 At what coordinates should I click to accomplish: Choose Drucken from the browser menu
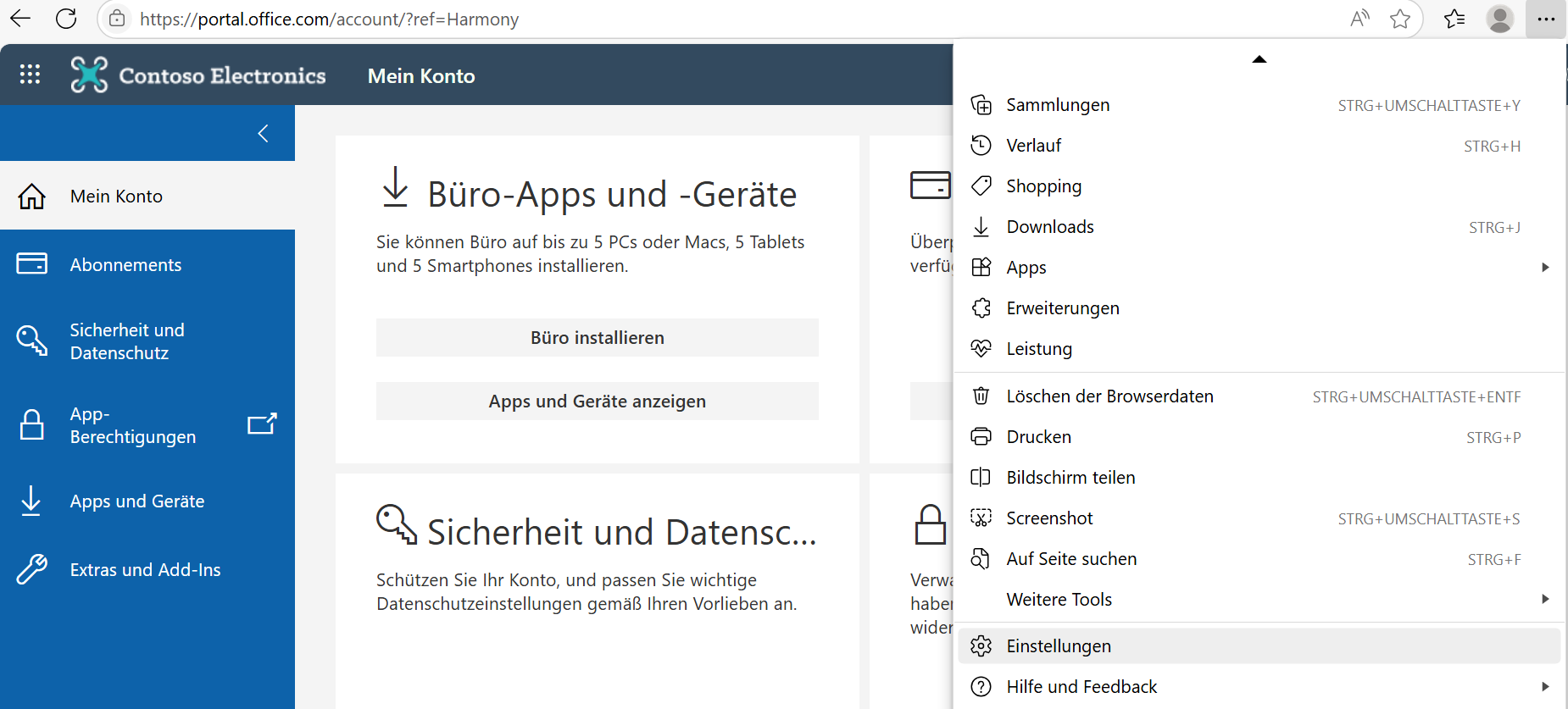tap(1259, 437)
